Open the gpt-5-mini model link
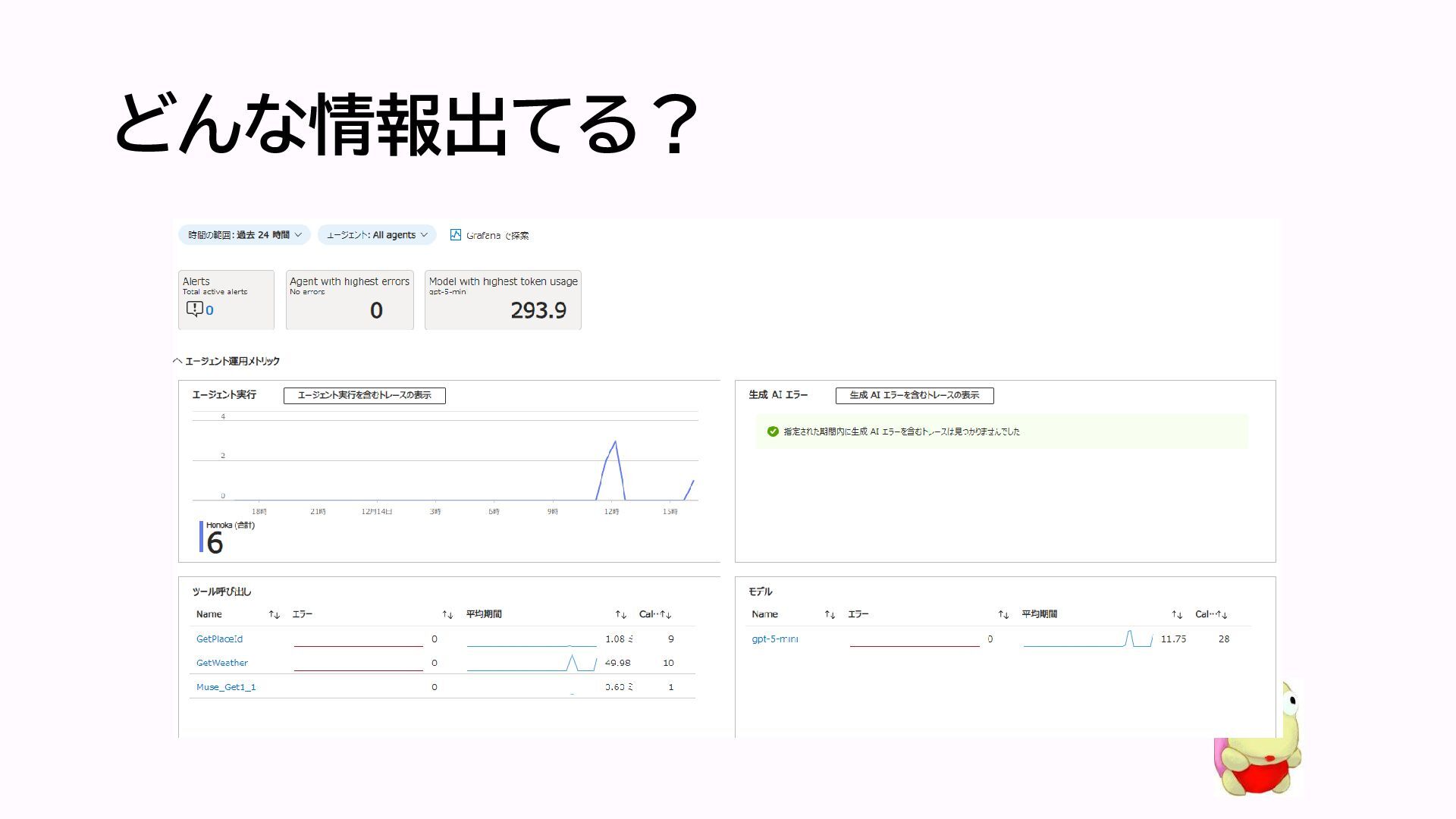The height and width of the screenshot is (819, 1456). point(774,639)
